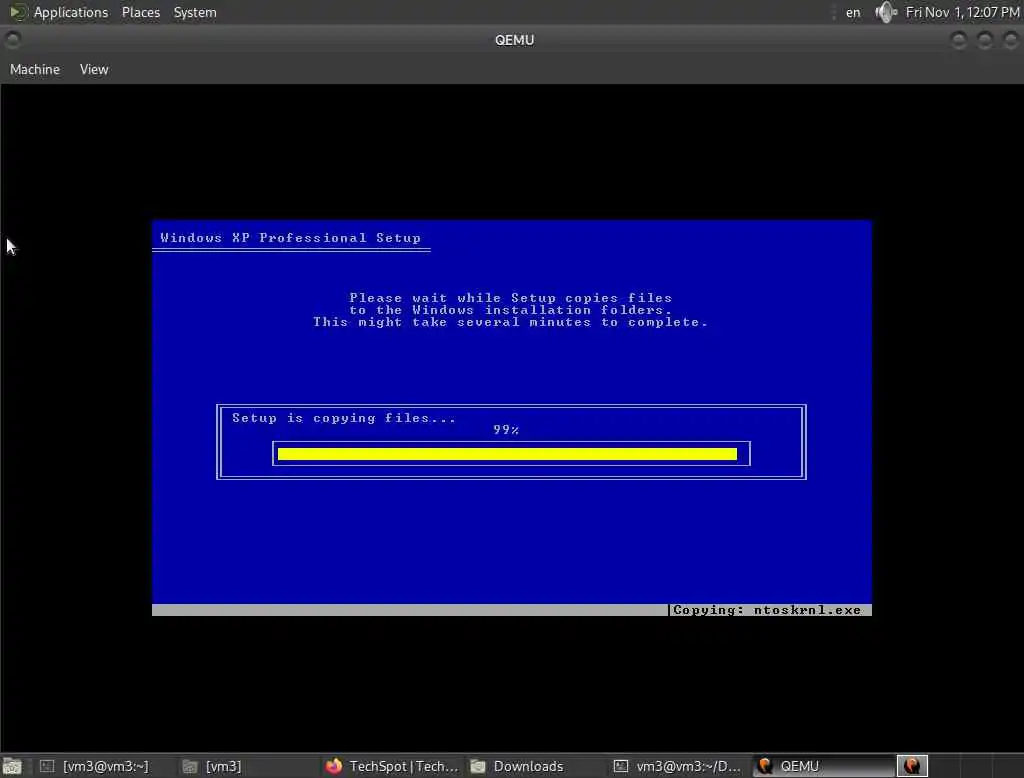Minimize the QEMU window
This screenshot has width=1024, height=778.
coord(958,41)
